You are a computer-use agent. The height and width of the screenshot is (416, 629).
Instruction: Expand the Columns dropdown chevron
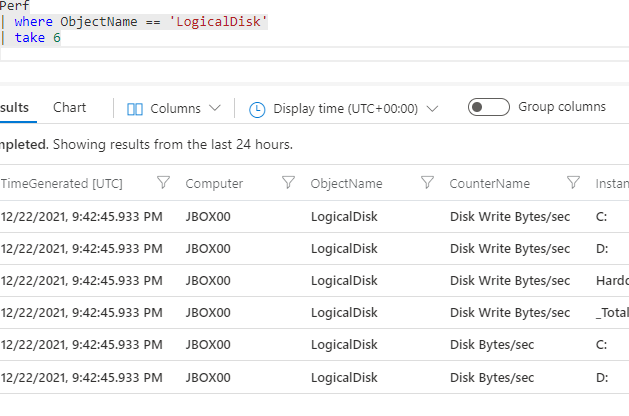215,108
